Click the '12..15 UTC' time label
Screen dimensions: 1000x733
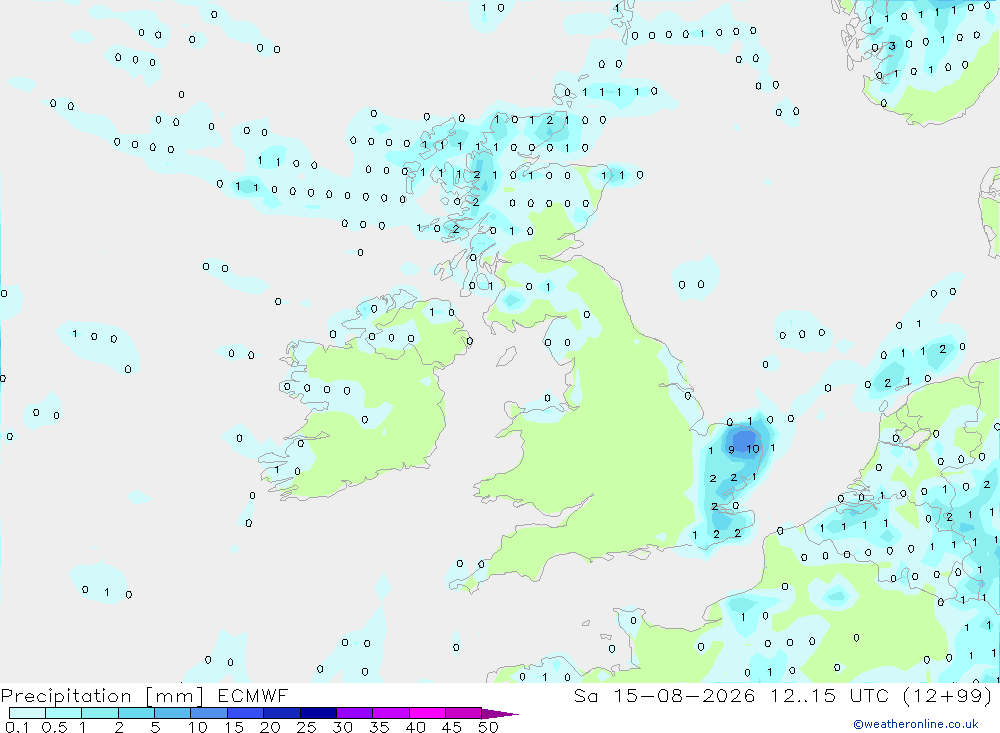[x=830, y=695]
